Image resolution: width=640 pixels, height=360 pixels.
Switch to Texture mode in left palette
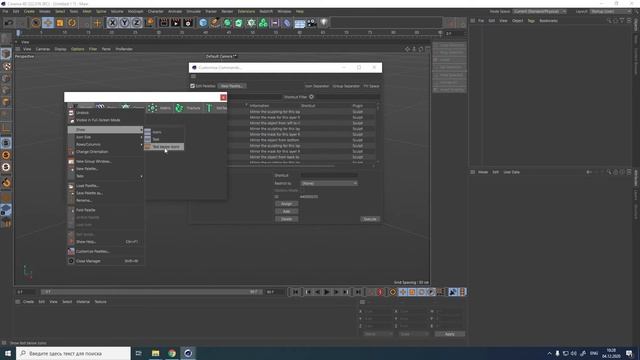tap(6, 66)
